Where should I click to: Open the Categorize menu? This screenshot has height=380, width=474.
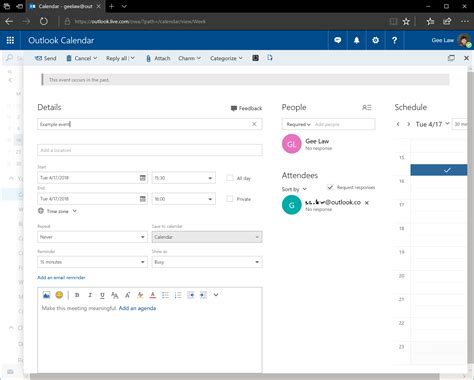[226, 58]
